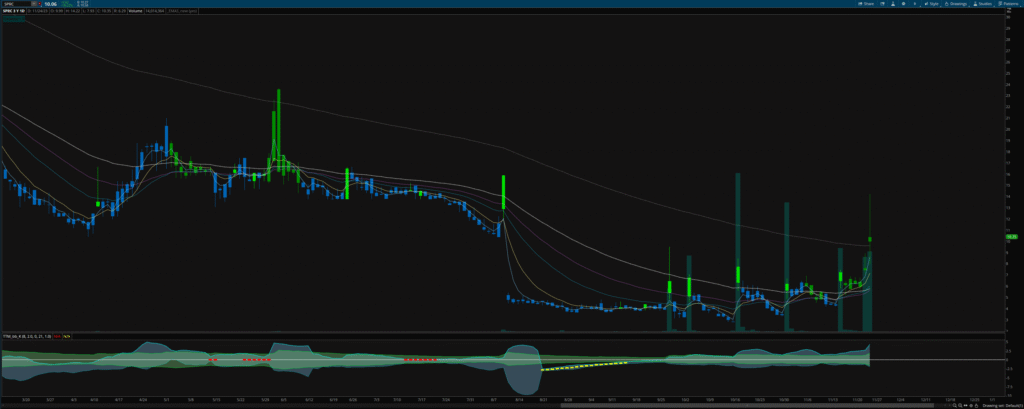This screenshot has height=409, width=1024.
Task: Click the green last-price bubble on price axis
Action: 1011,236
